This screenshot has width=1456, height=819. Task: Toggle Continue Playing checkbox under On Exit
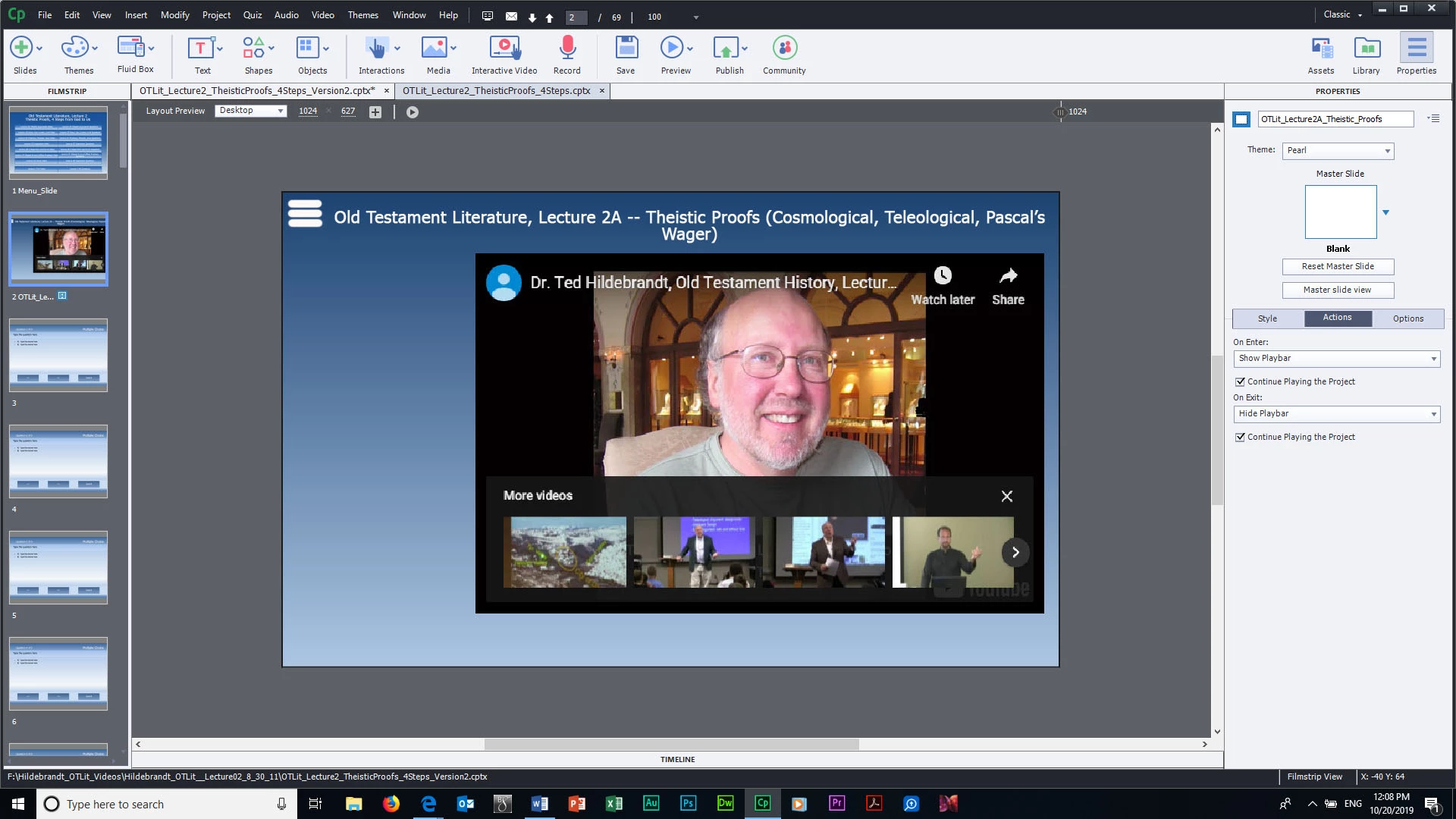point(1241,438)
